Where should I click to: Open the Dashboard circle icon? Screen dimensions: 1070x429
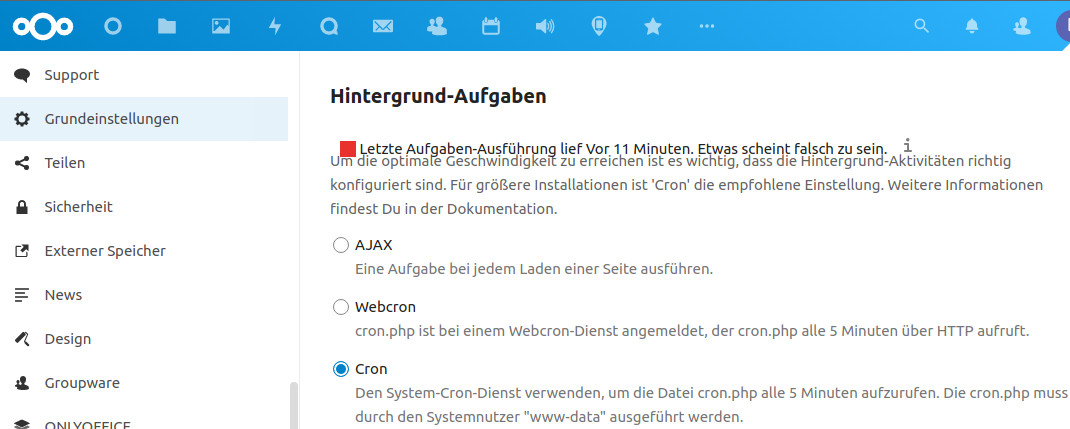[113, 27]
